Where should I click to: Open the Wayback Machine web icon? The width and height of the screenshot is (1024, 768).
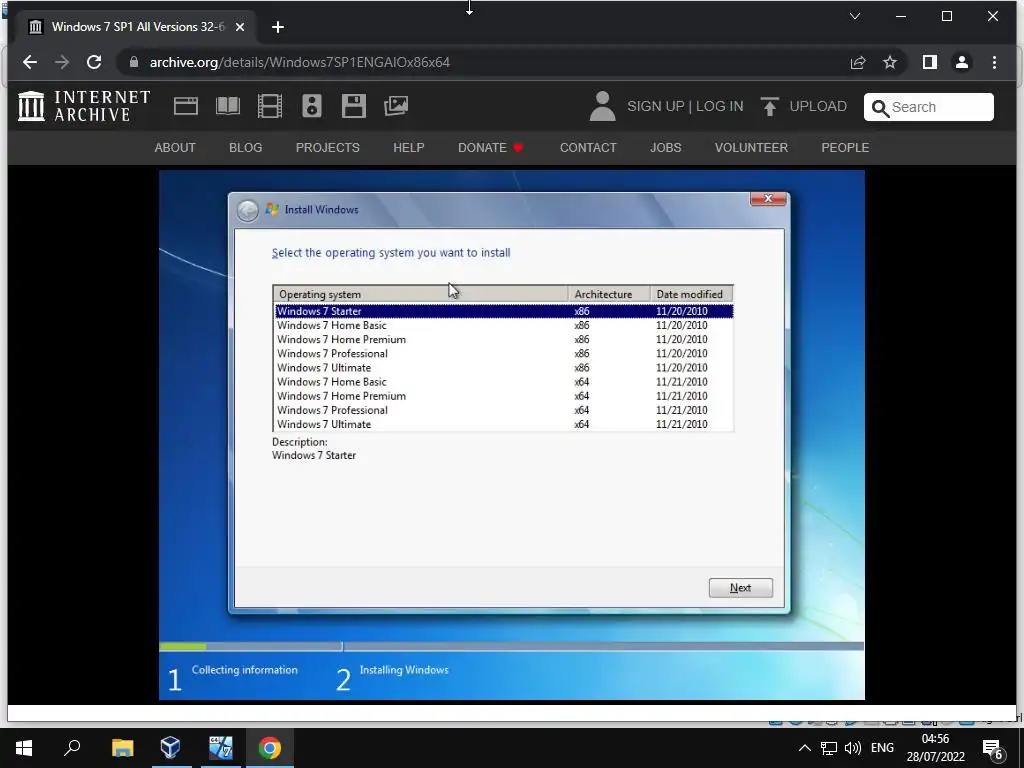click(x=185, y=106)
